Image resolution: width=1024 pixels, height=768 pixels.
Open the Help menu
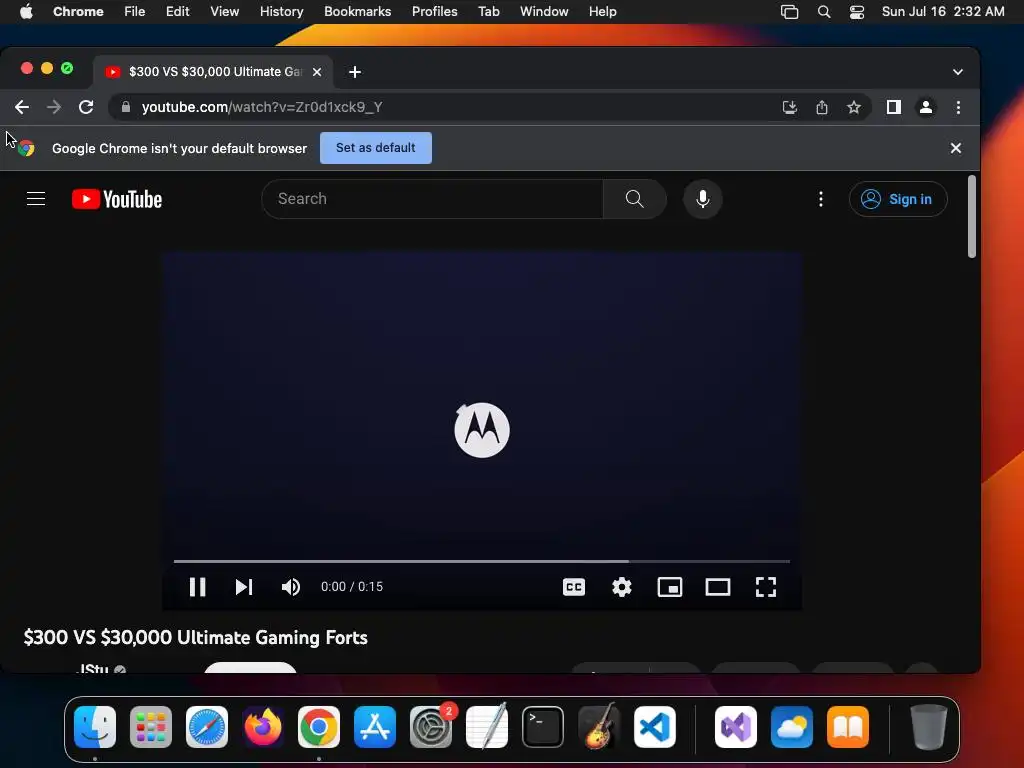click(602, 11)
